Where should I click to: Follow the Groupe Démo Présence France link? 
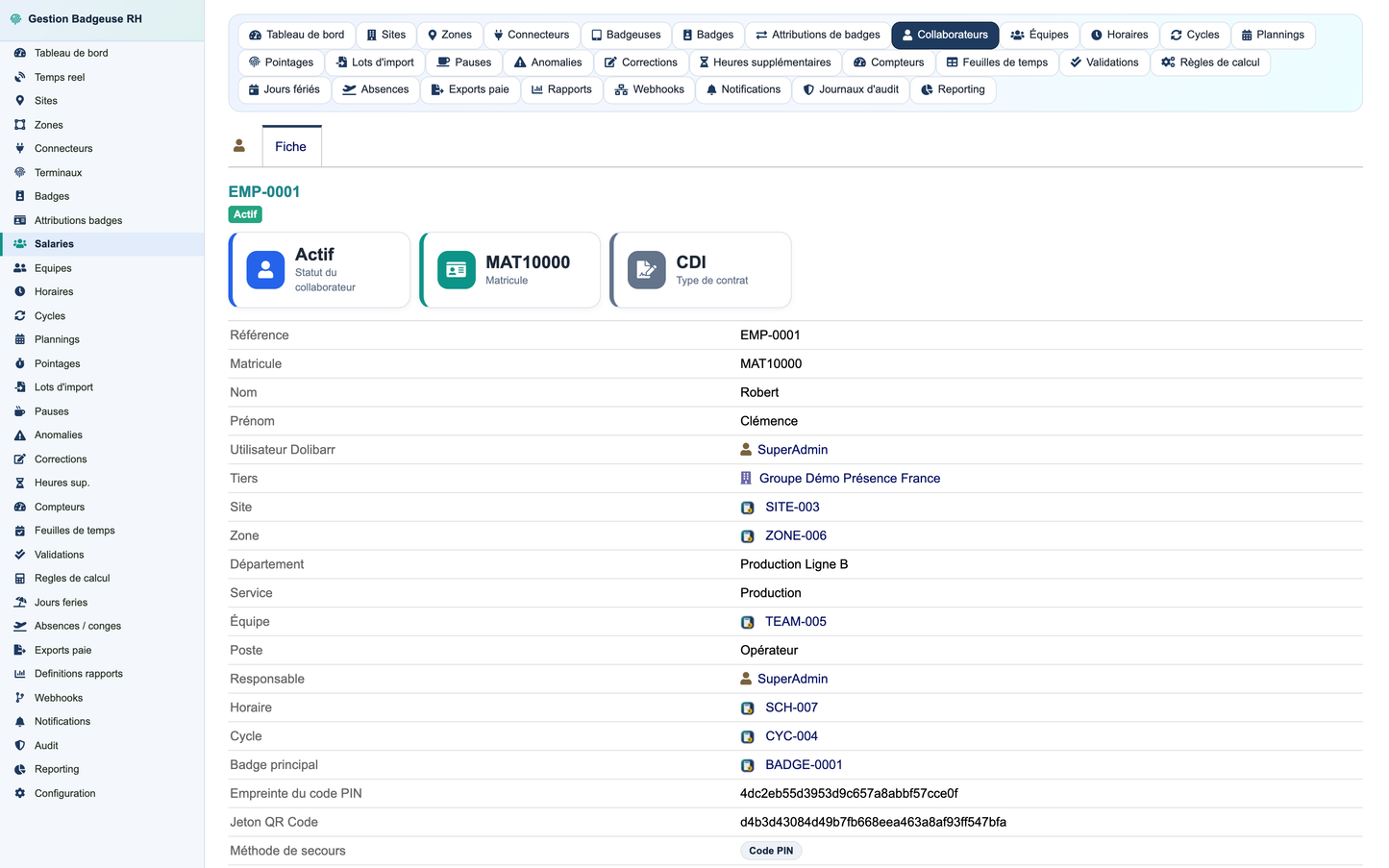click(850, 479)
